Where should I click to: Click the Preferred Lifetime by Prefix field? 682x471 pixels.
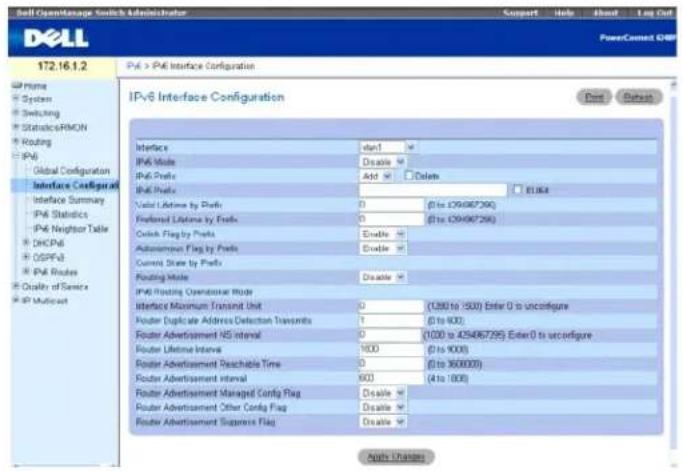pyautogui.click(x=391, y=219)
